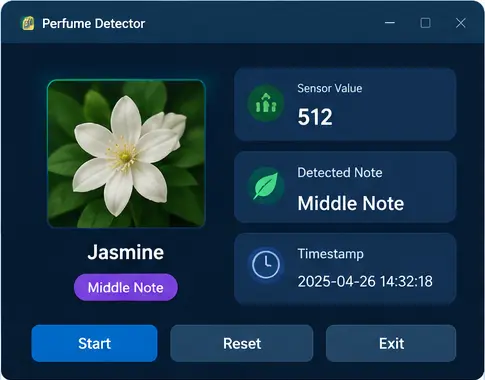Image resolution: width=485 pixels, height=380 pixels.
Task: Click the large Middle Note value text
Action: coord(351,203)
